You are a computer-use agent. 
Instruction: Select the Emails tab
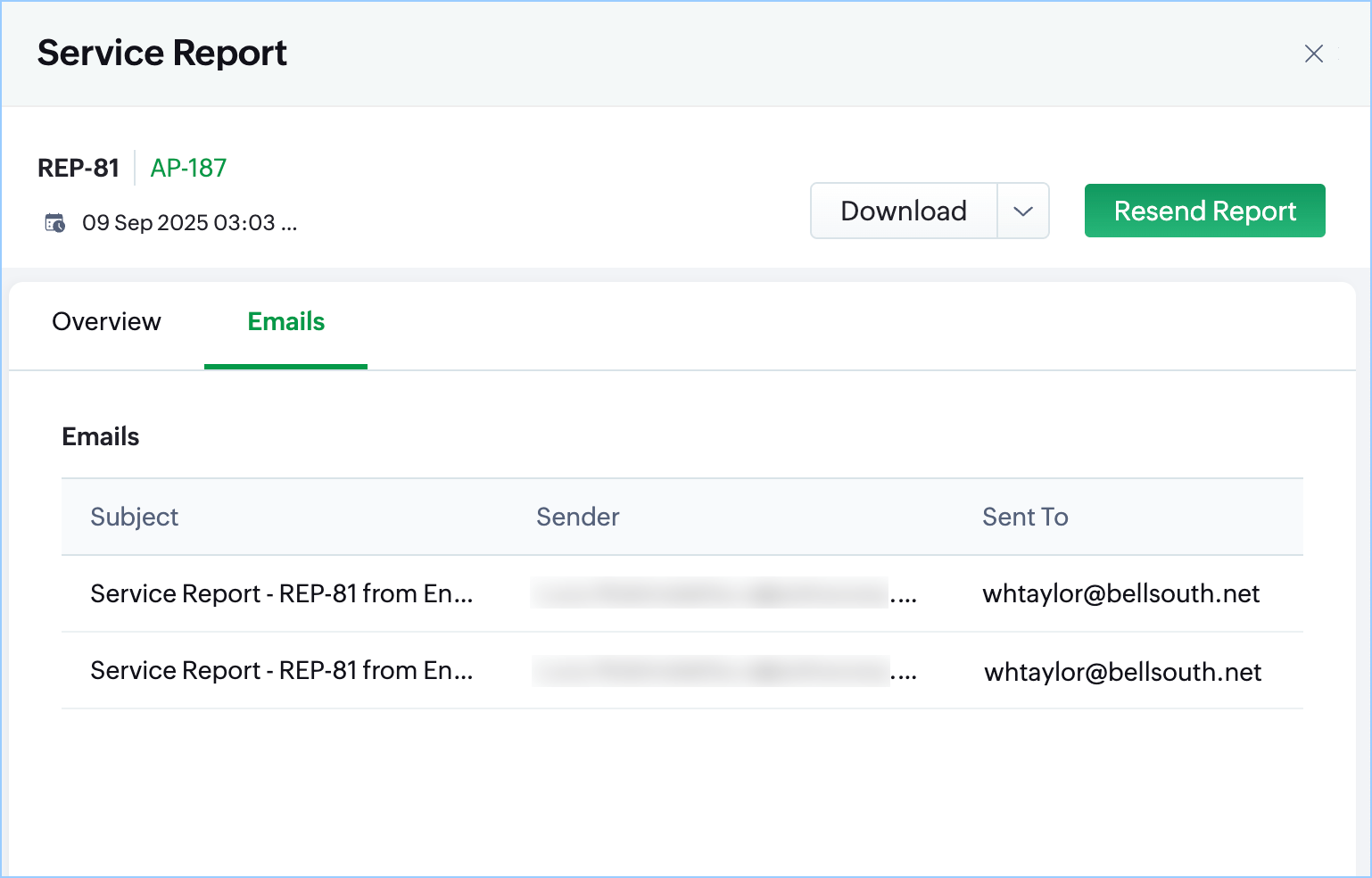coord(285,322)
